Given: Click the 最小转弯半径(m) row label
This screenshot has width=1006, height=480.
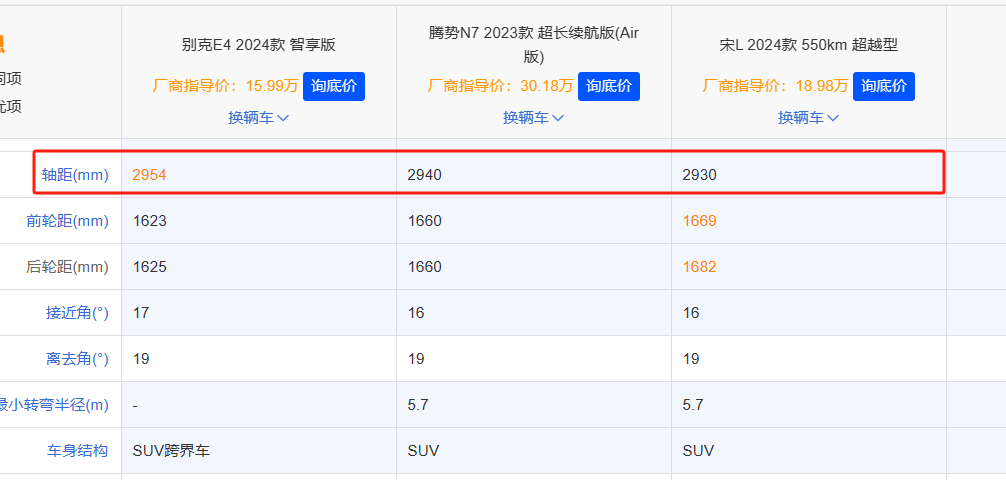Looking at the screenshot, I should click(x=54, y=406).
